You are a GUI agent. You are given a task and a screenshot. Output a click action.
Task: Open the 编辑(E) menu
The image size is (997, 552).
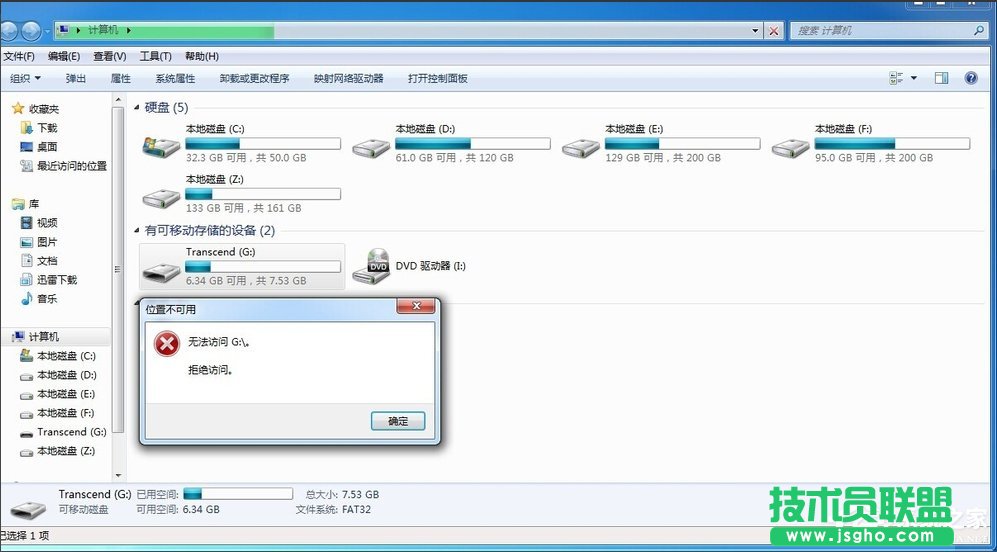point(64,56)
